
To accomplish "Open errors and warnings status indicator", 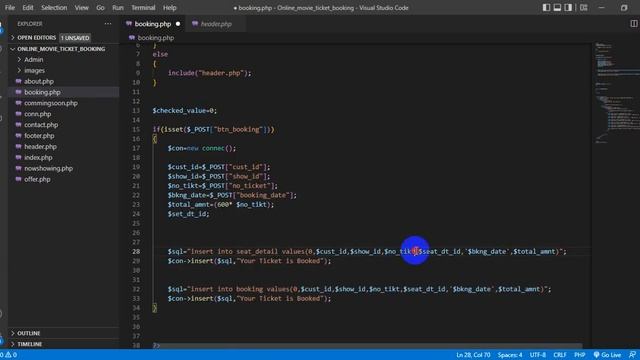I will coord(9,355).
